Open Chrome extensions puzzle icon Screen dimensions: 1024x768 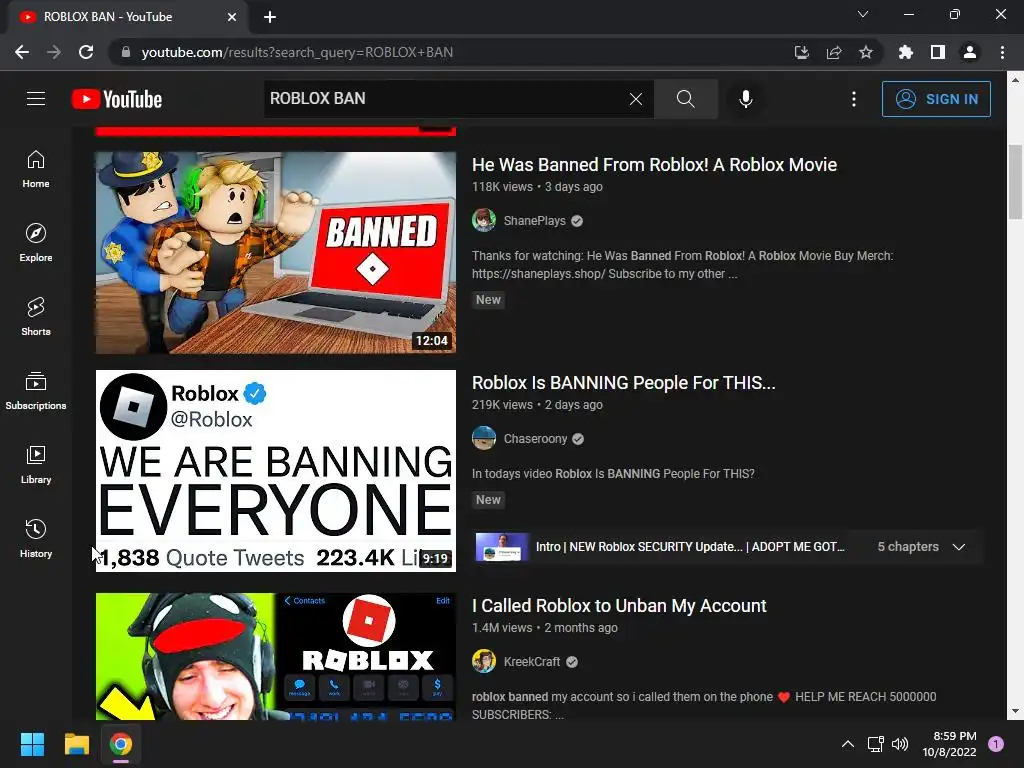[906, 52]
